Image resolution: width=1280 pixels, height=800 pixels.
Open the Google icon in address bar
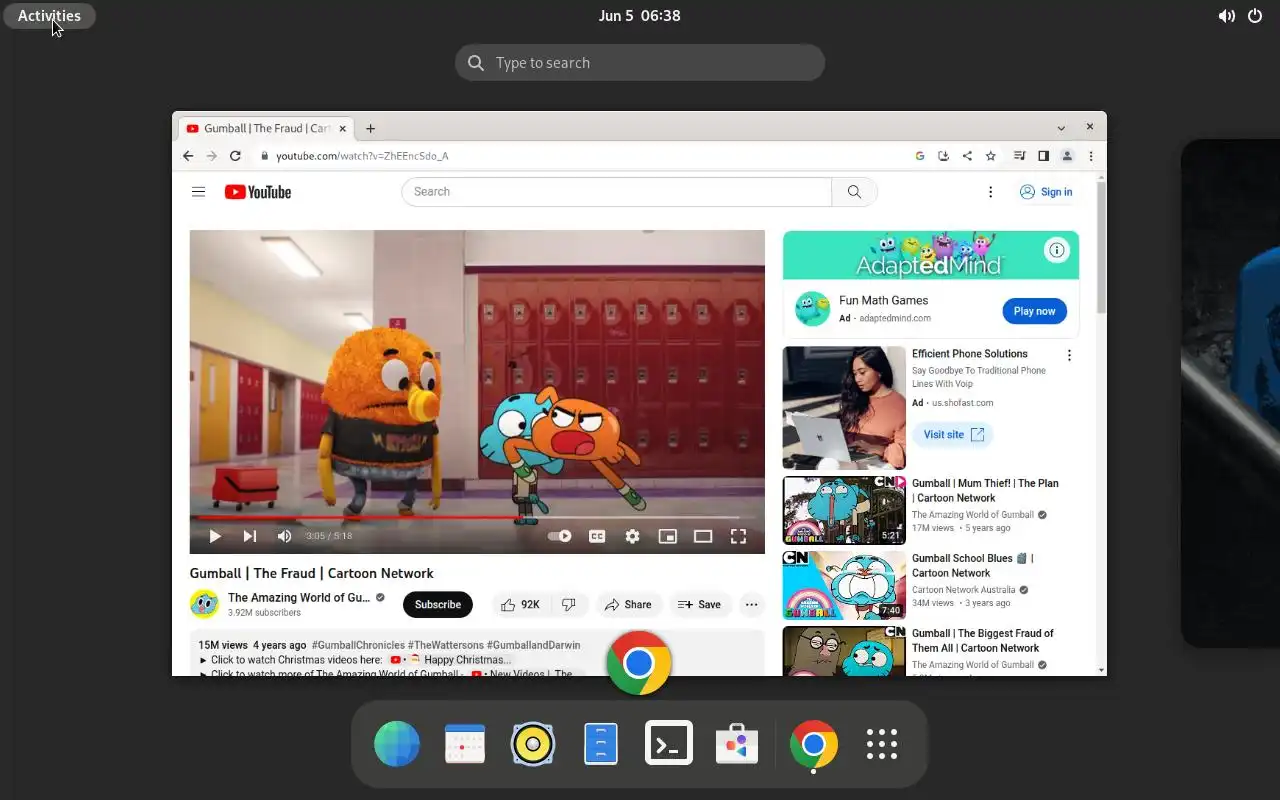pyautogui.click(x=920, y=156)
